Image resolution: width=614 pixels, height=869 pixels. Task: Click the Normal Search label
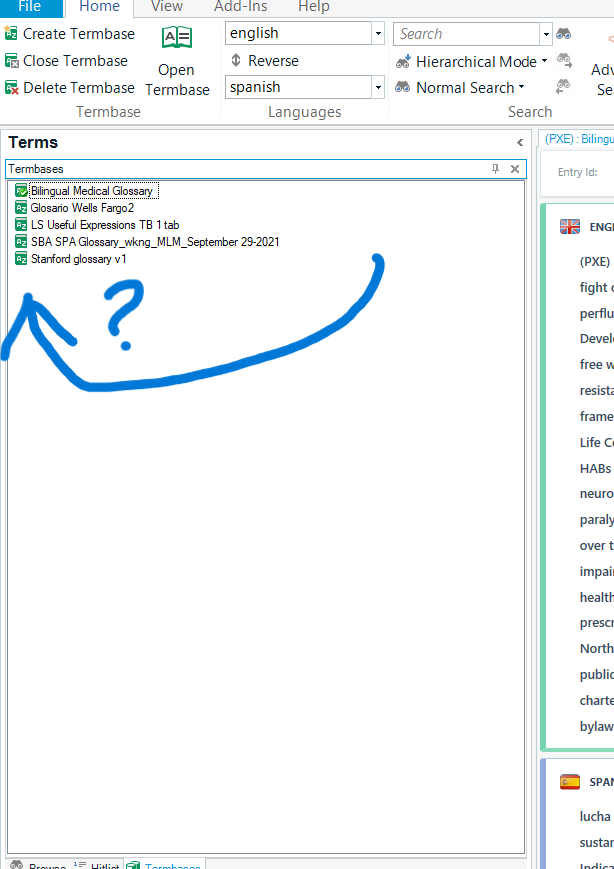tap(465, 88)
